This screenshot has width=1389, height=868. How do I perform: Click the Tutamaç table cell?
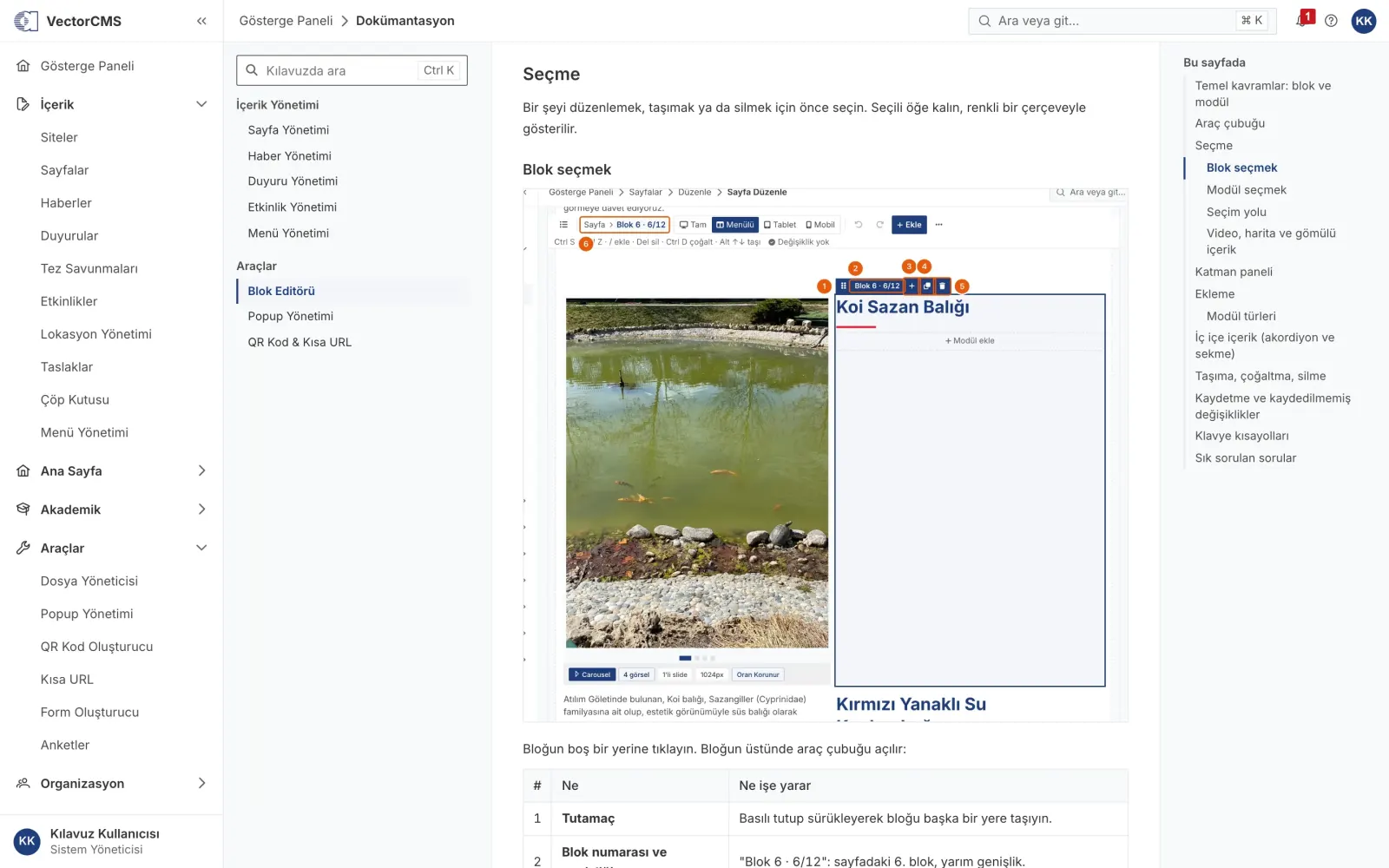[640, 819]
